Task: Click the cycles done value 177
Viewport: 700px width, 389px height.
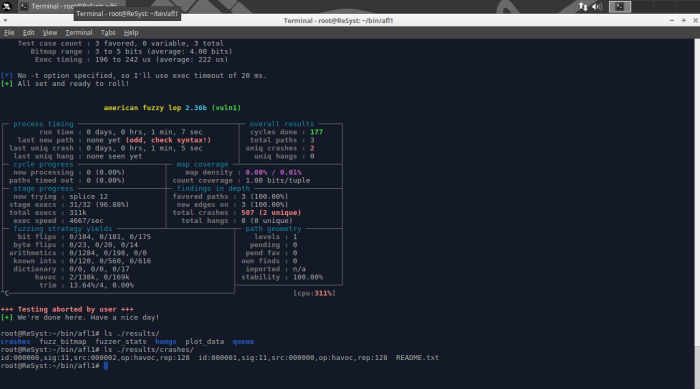Action: (316, 132)
